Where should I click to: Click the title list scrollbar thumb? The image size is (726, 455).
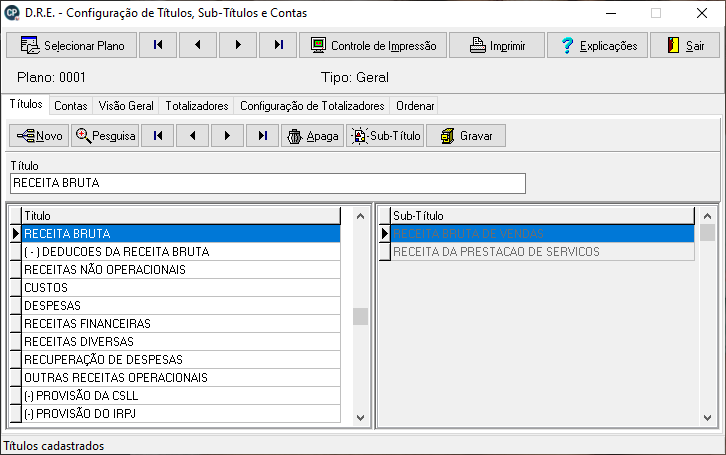[x=360, y=317]
